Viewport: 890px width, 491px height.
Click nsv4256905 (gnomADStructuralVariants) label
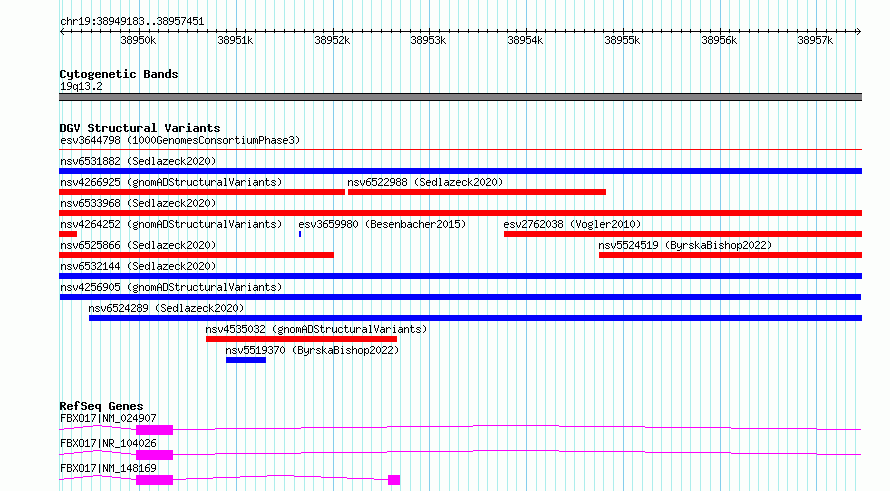[171, 287]
